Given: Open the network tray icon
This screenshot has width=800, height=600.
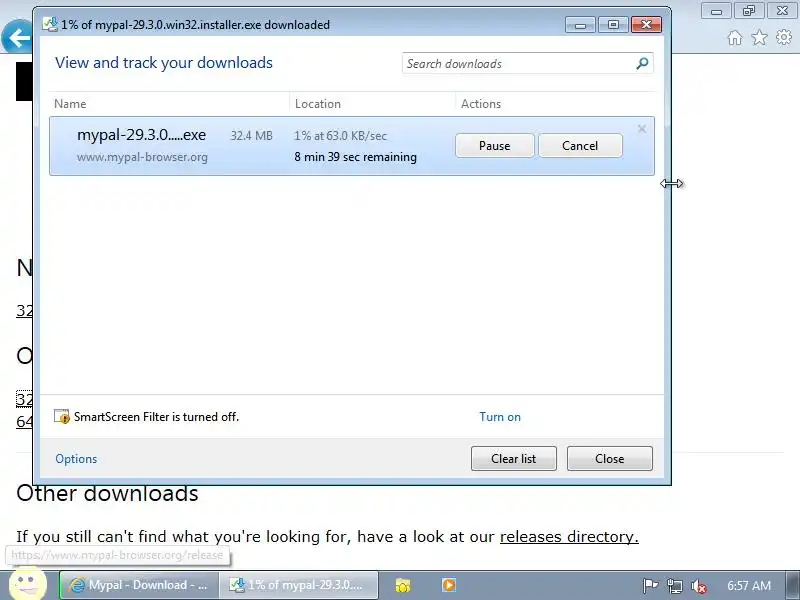Looking at the screenshot, I should coord(674,586).
